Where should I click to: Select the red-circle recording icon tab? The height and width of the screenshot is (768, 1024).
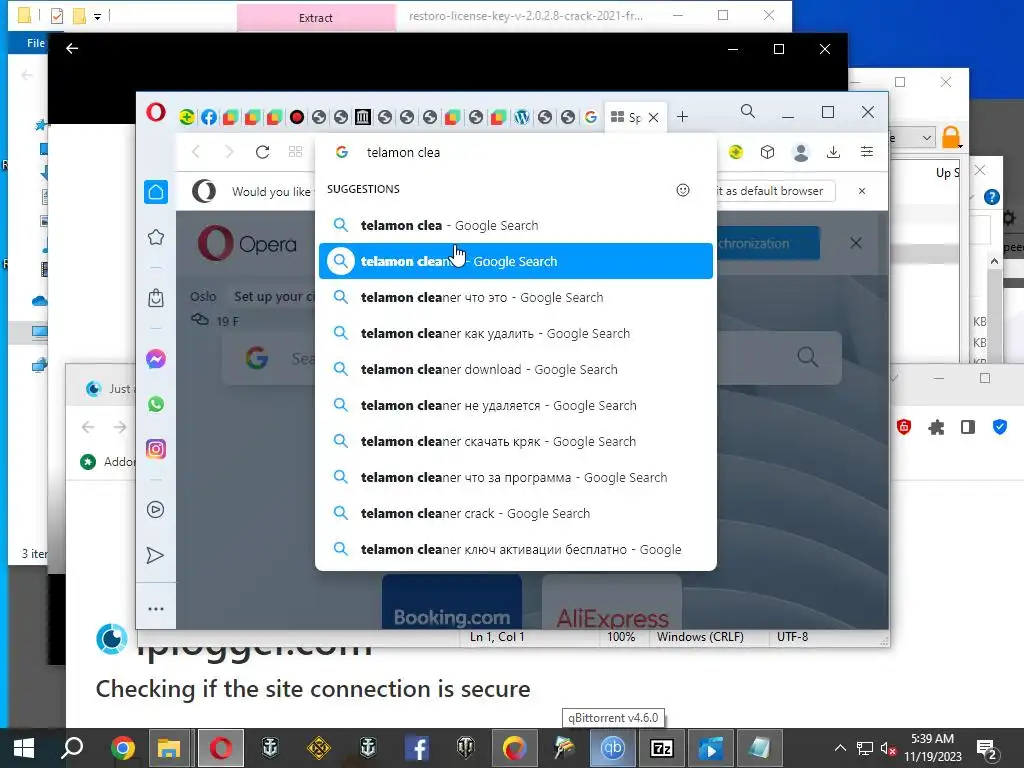point(296,117)
